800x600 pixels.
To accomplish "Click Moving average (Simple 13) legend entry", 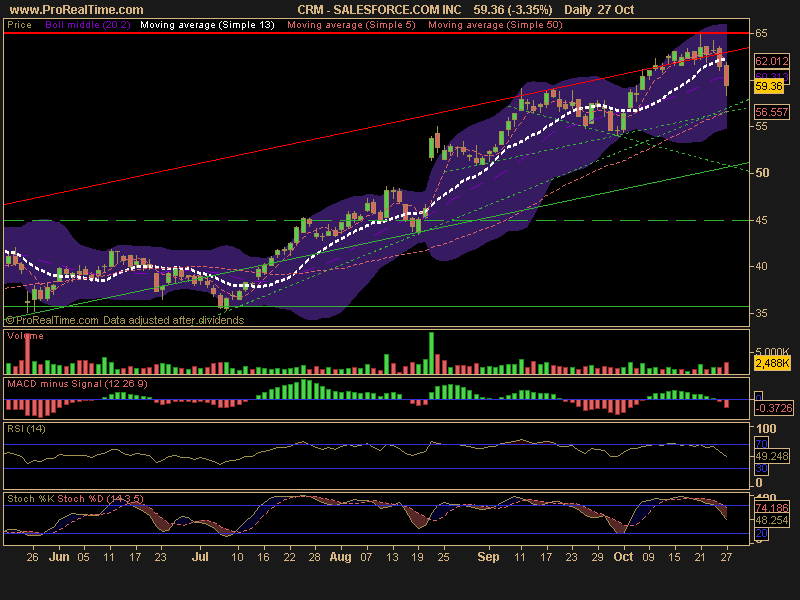I will pos(207,25).
